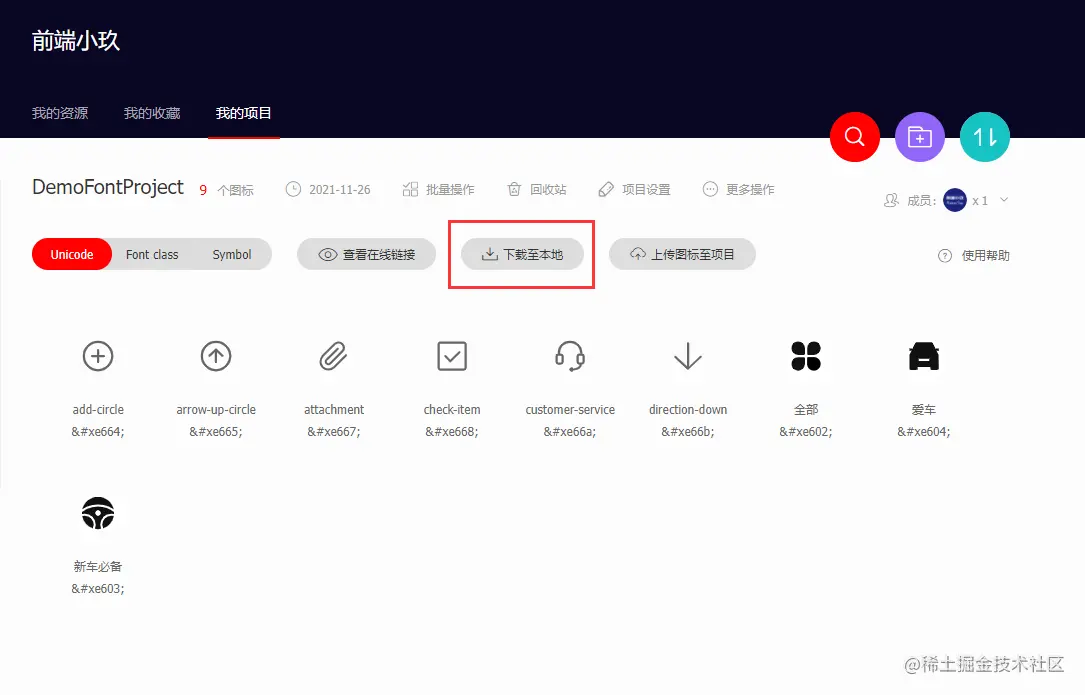Open the search with the magnifier icon
The width and height of the screenshot is (1085, 695).
tap(854, 137)
